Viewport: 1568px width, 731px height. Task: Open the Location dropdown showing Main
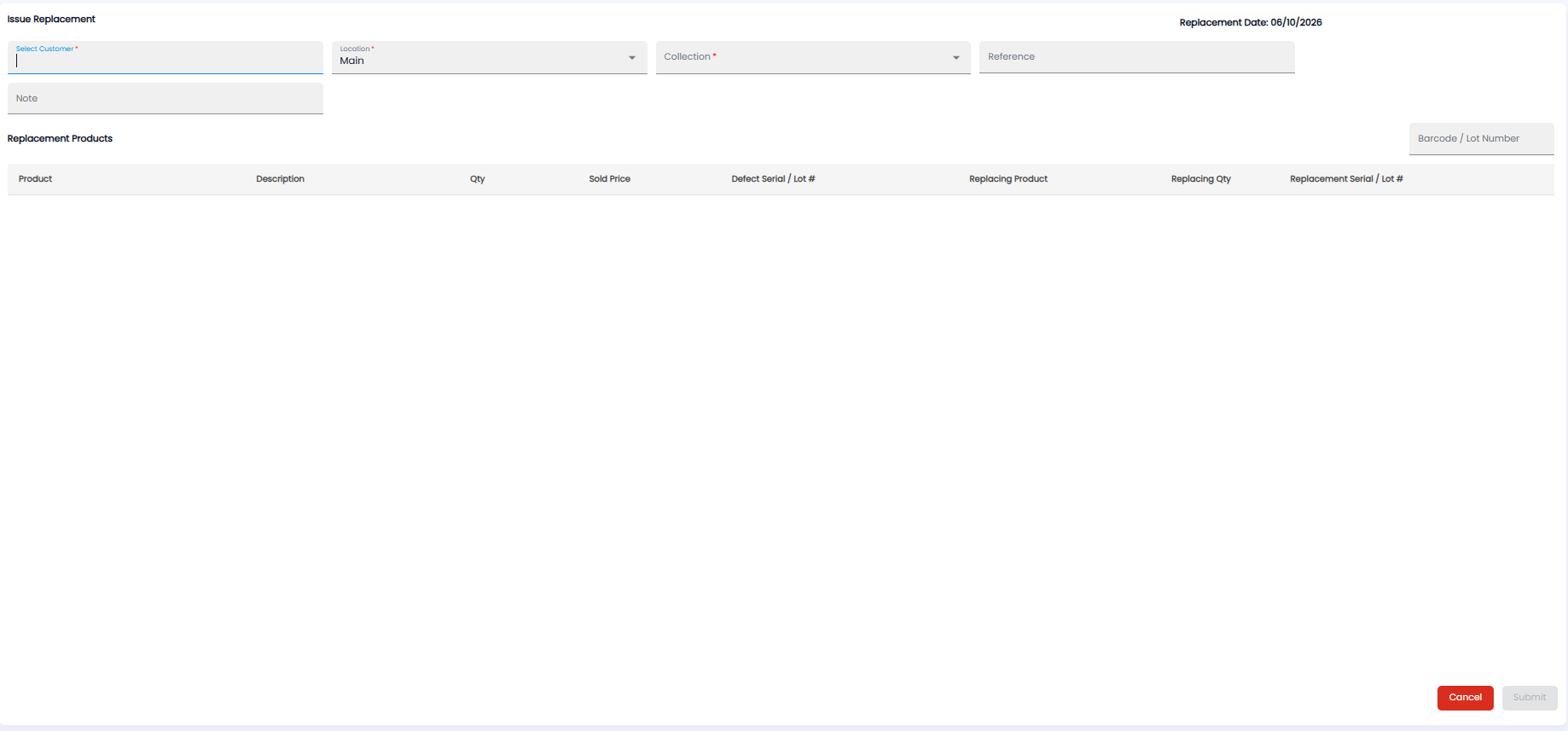coord(489,57)
